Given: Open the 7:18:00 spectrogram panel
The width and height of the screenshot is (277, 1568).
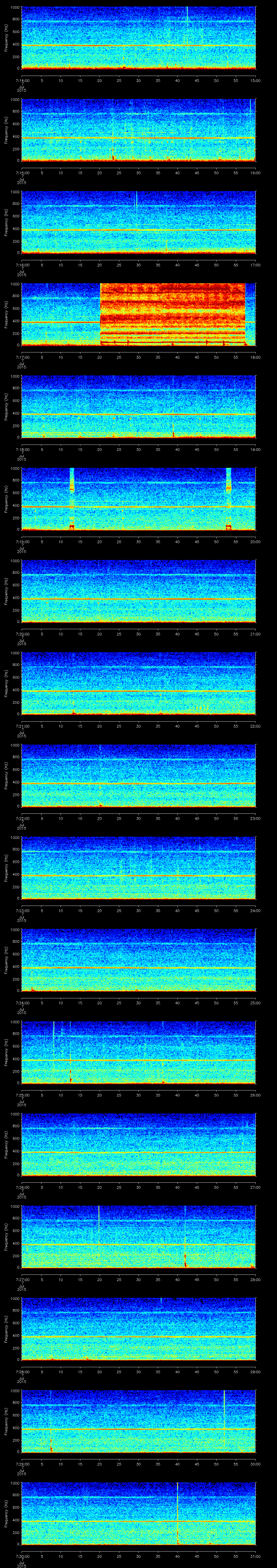Looking at the screenshot, I should [138, 407].
